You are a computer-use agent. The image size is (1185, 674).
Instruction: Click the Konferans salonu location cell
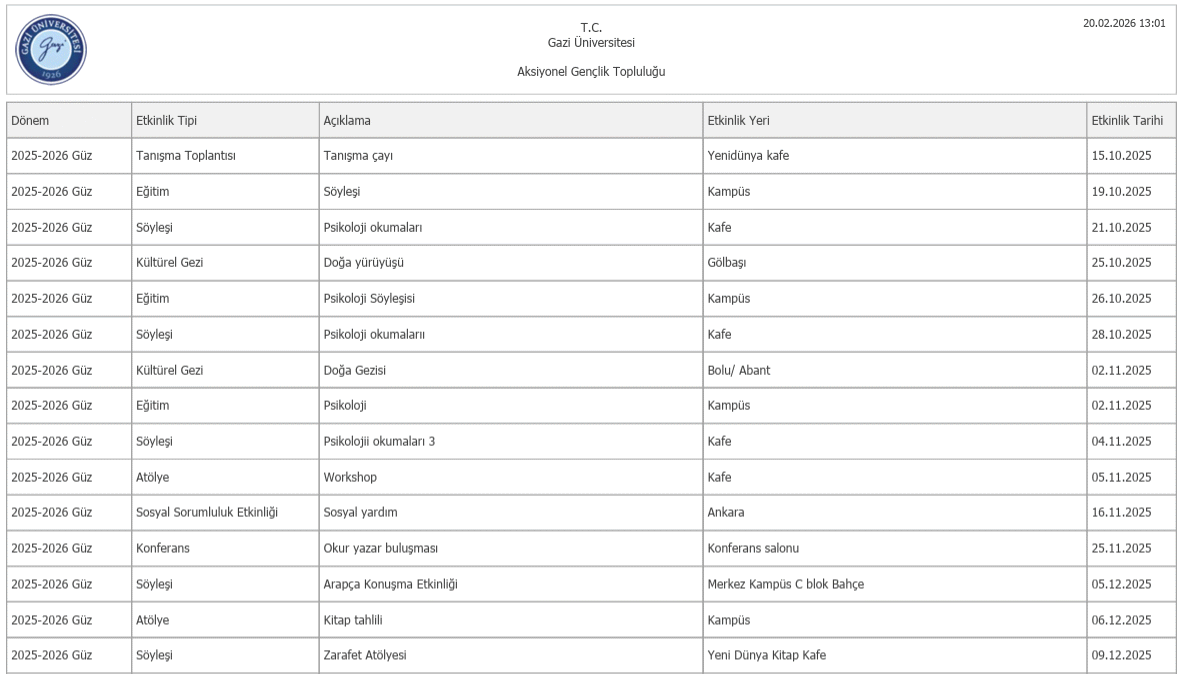[753, 548]
